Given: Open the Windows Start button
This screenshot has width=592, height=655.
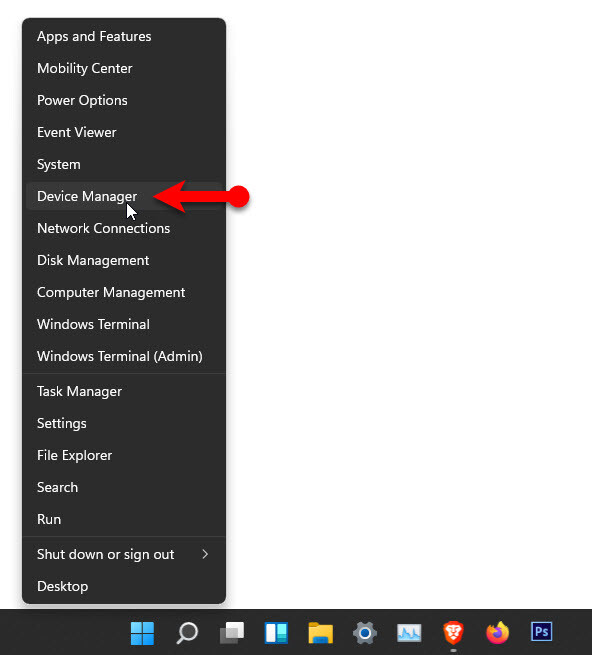Looking at the screenshot, I should (142, 633).
